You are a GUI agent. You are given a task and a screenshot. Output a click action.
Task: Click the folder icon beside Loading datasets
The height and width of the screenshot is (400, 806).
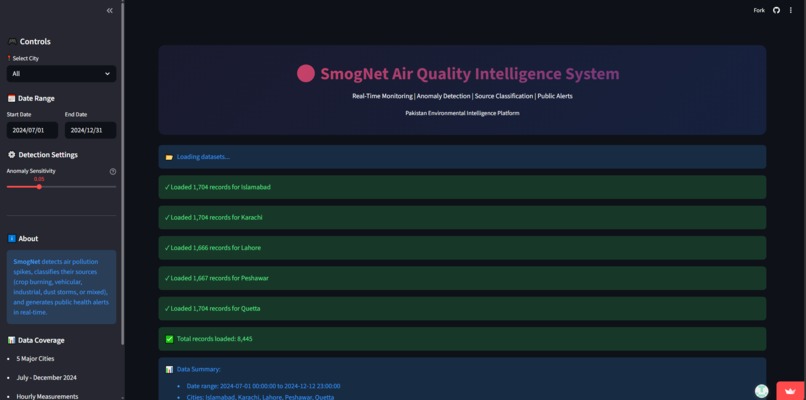[169, 157]
